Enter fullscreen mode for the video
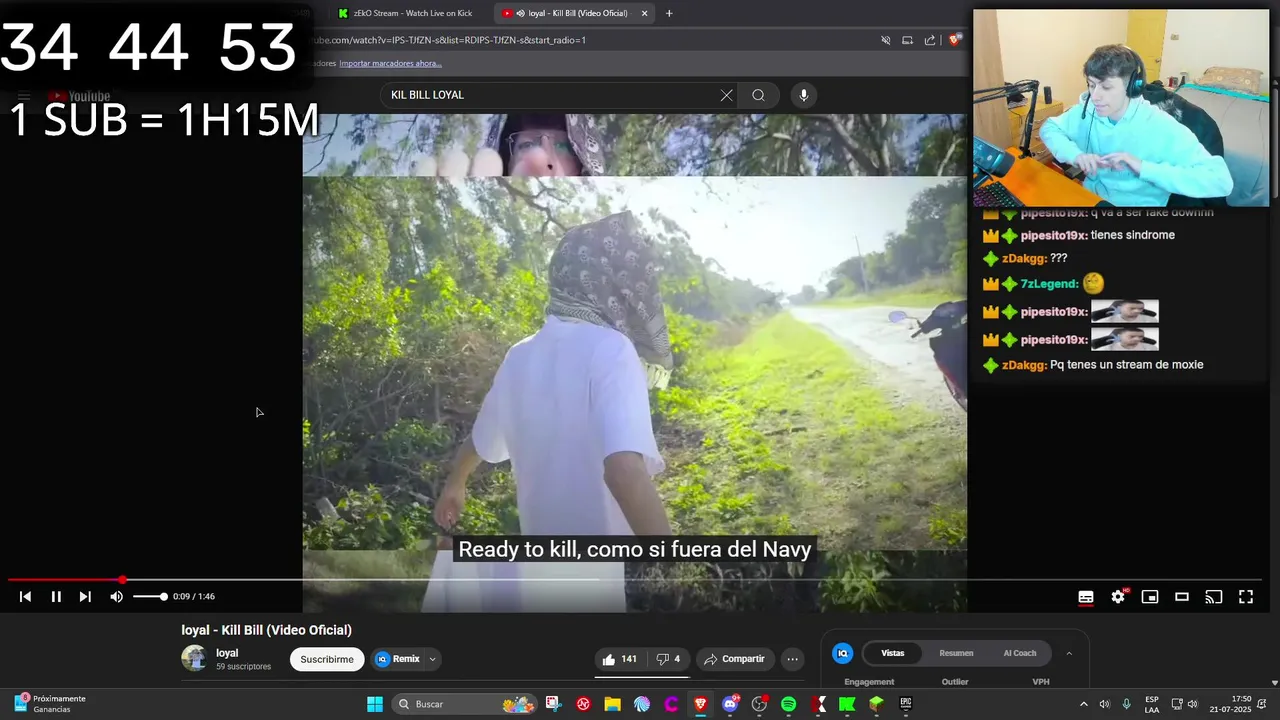 [x=1246, y=597]
